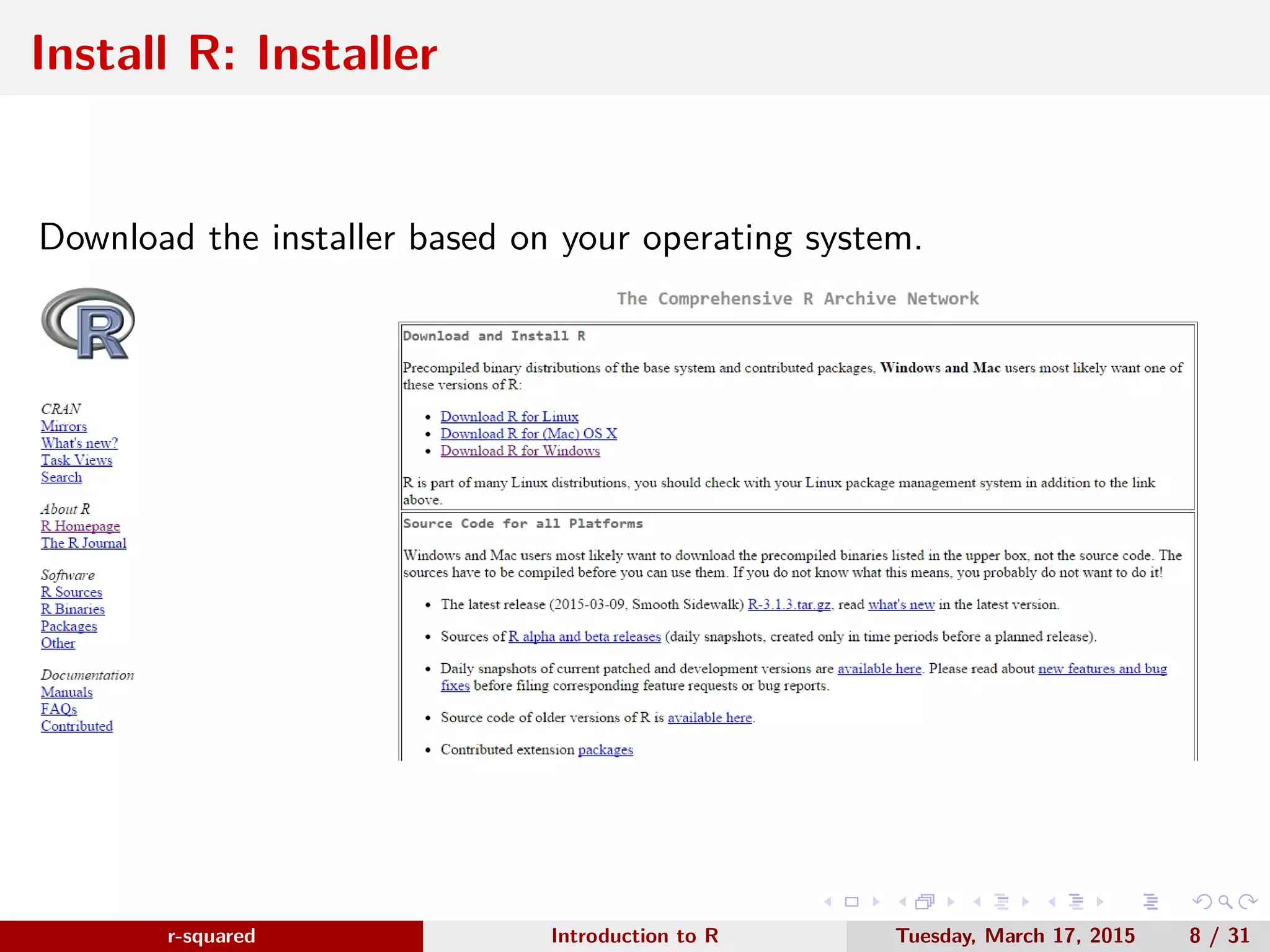This screenshot has height=952, width=1270.
Task: Click the Tuesday, March 17, 2015 date footer
Action: [x=1015, y=936]
